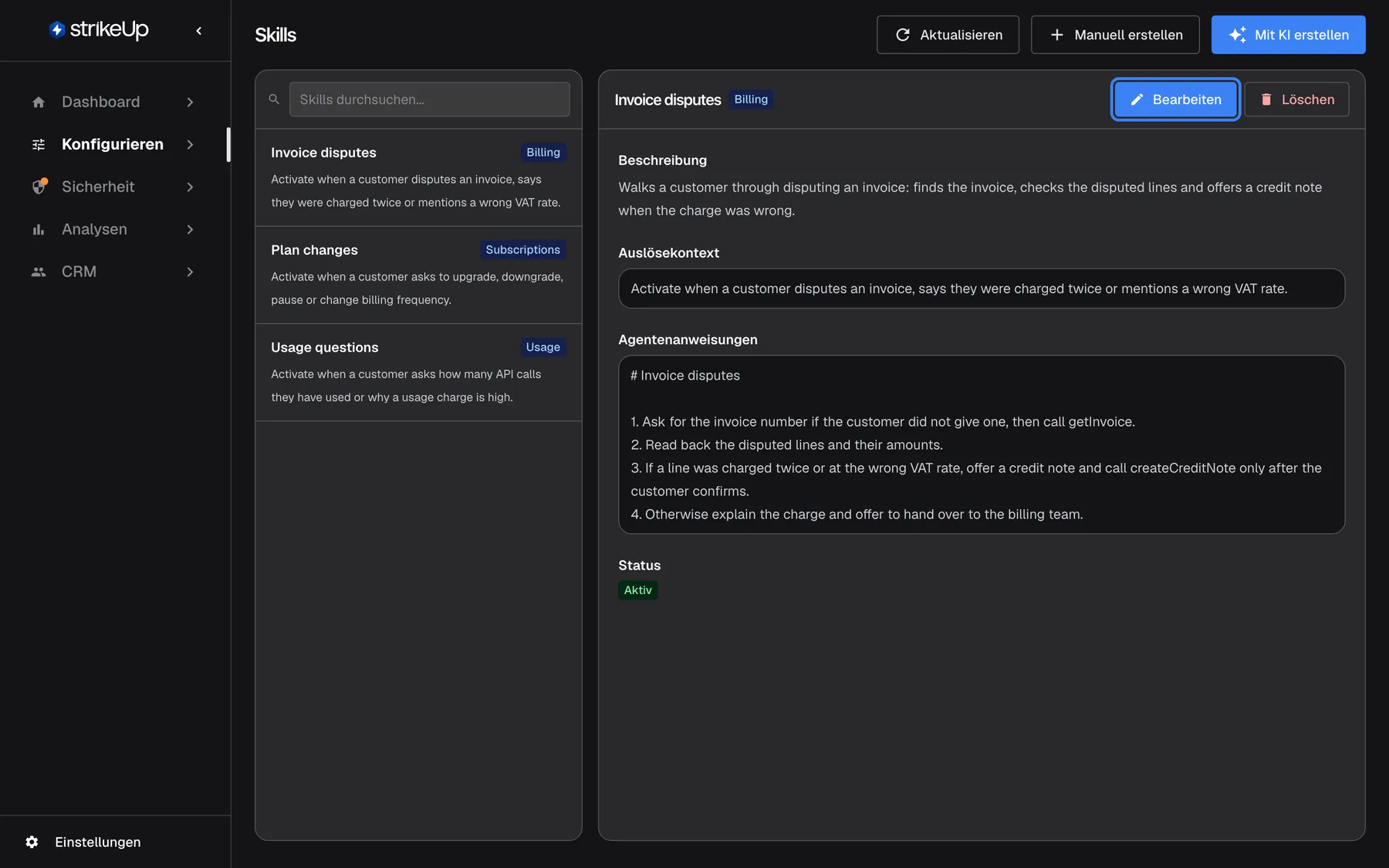Expand the Konfigurieren chevron
The image size is (1389, 868).
190,144
